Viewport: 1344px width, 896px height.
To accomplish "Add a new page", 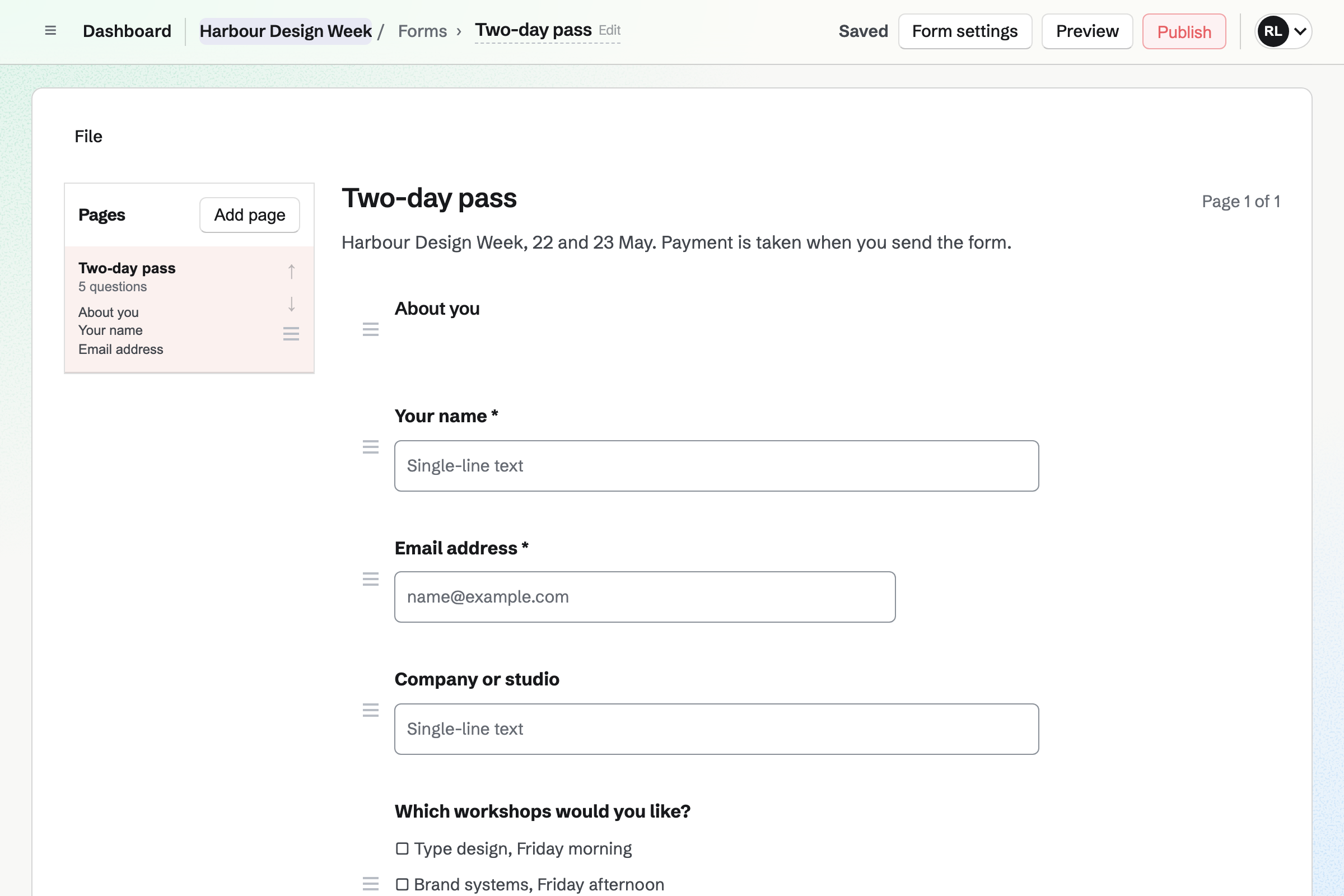I will coord(250,215).
